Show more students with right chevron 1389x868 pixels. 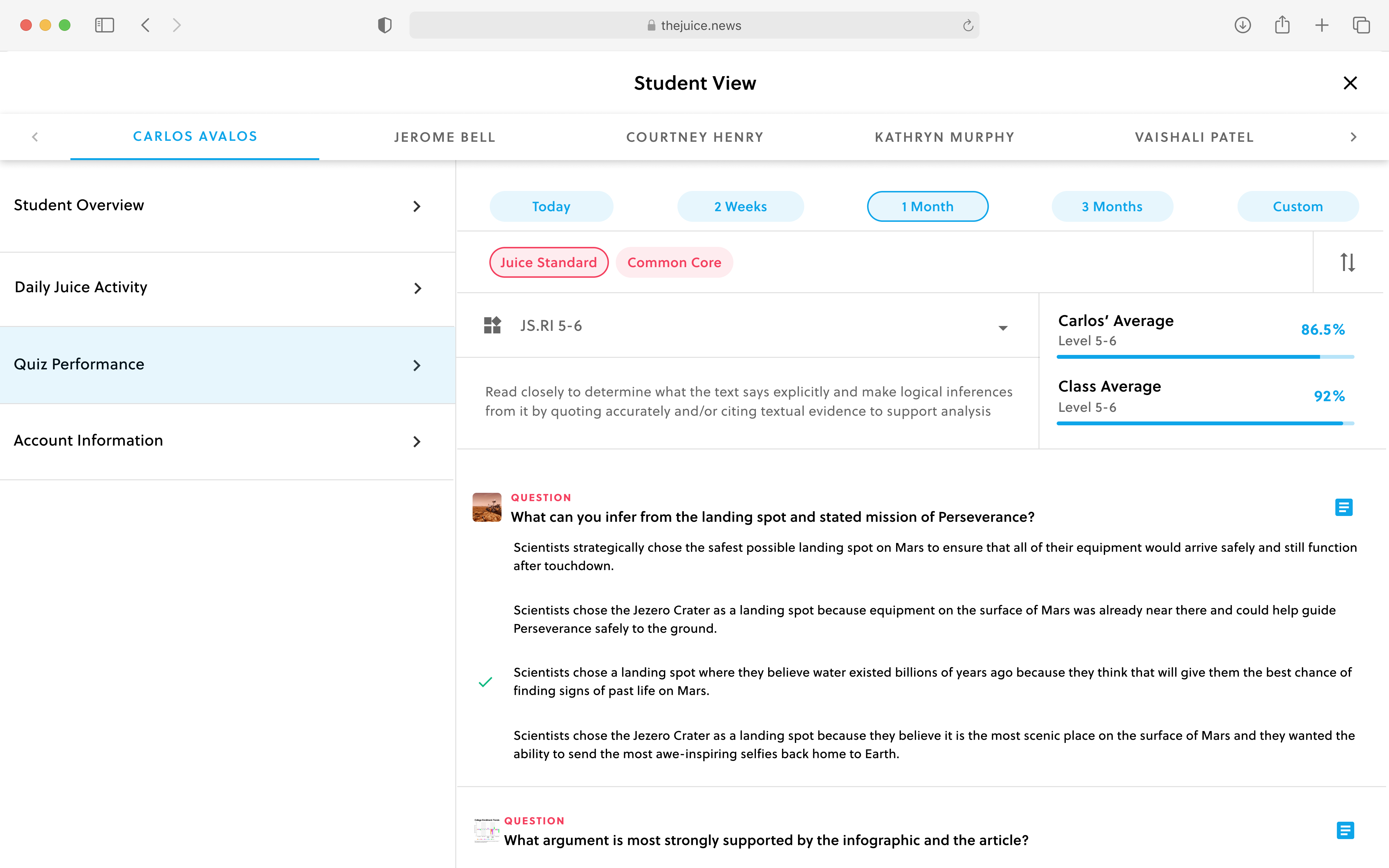(1353, 137)
